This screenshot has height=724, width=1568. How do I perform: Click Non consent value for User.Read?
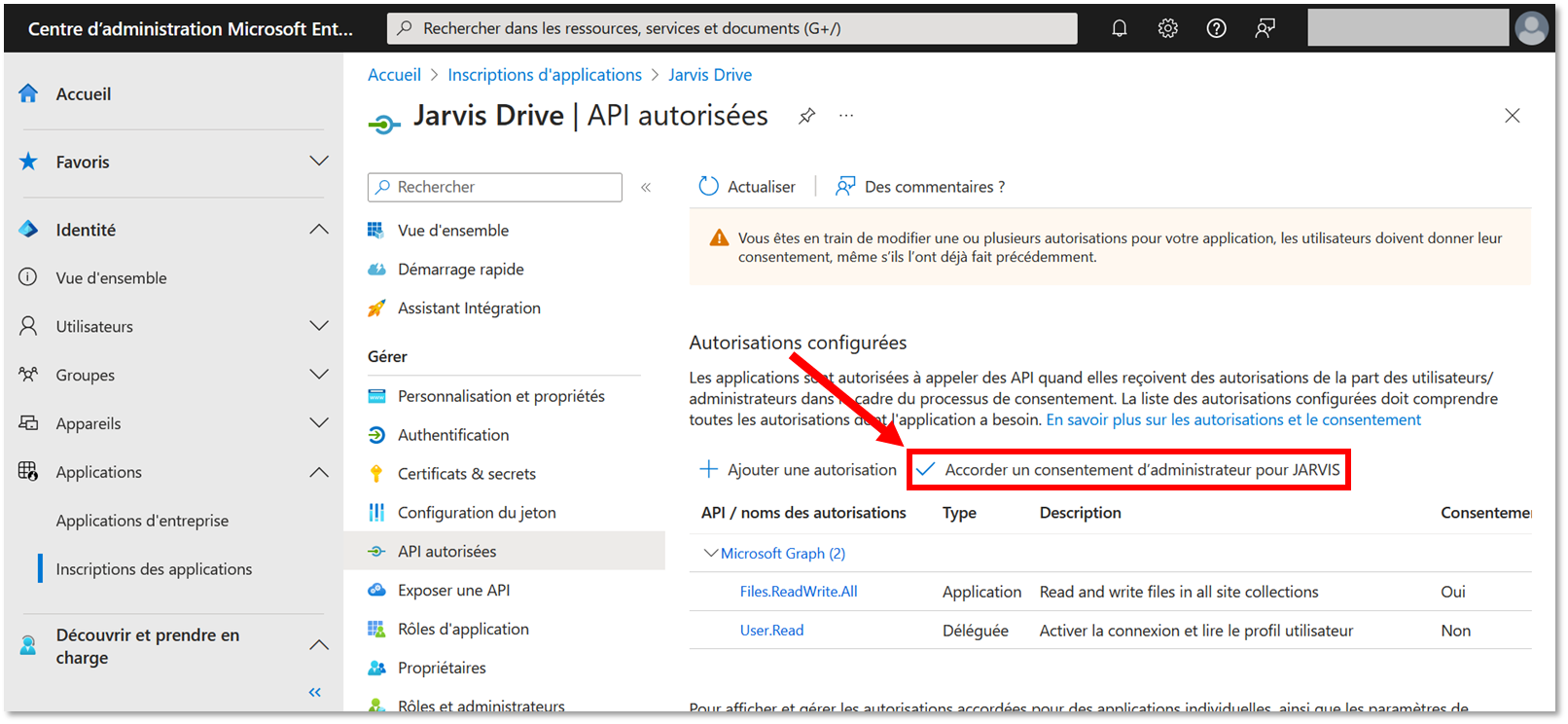[x=1455, y=631]
